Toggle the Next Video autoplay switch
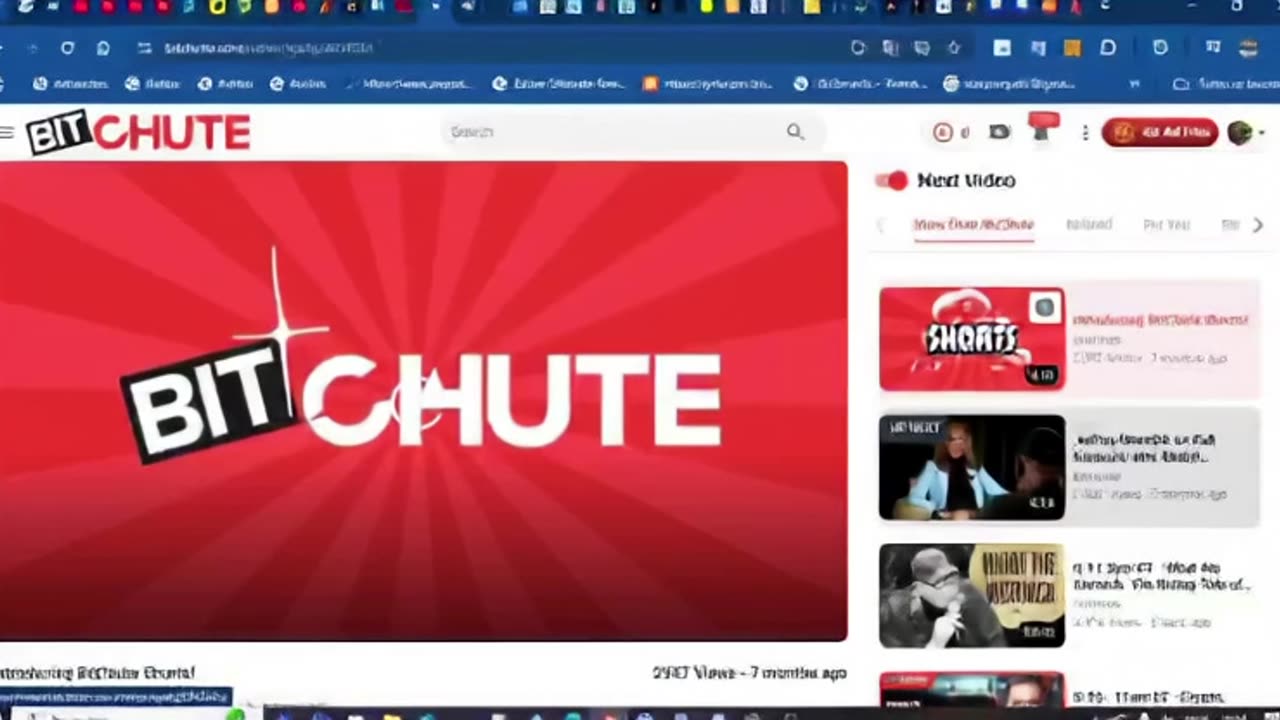This screenshot has height=720, width=1280. [x=891, y=180]
